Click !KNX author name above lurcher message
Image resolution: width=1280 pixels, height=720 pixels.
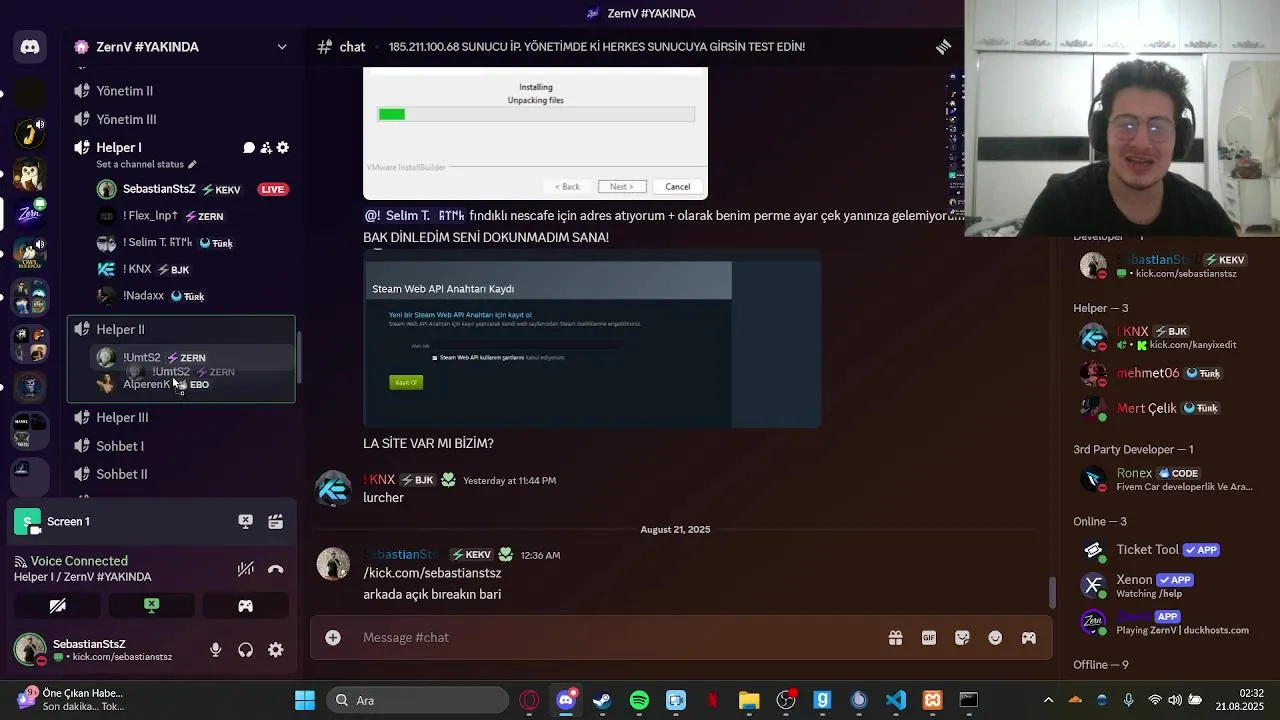point(379,480)
